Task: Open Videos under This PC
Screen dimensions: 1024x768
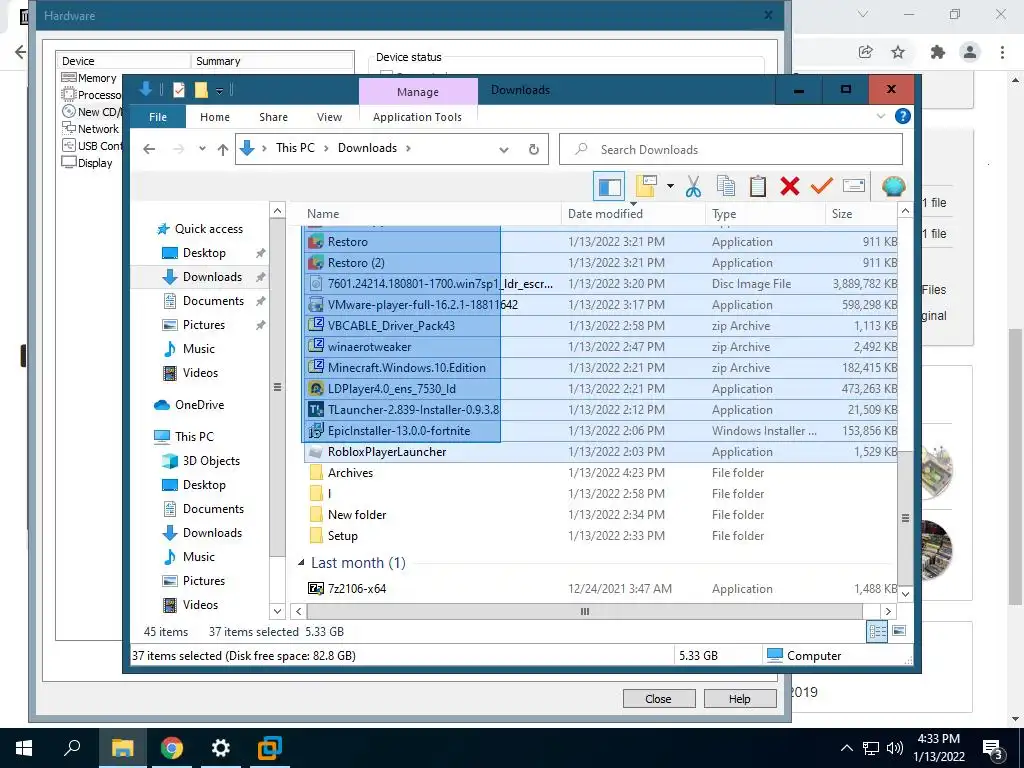Action: point(200,605)
